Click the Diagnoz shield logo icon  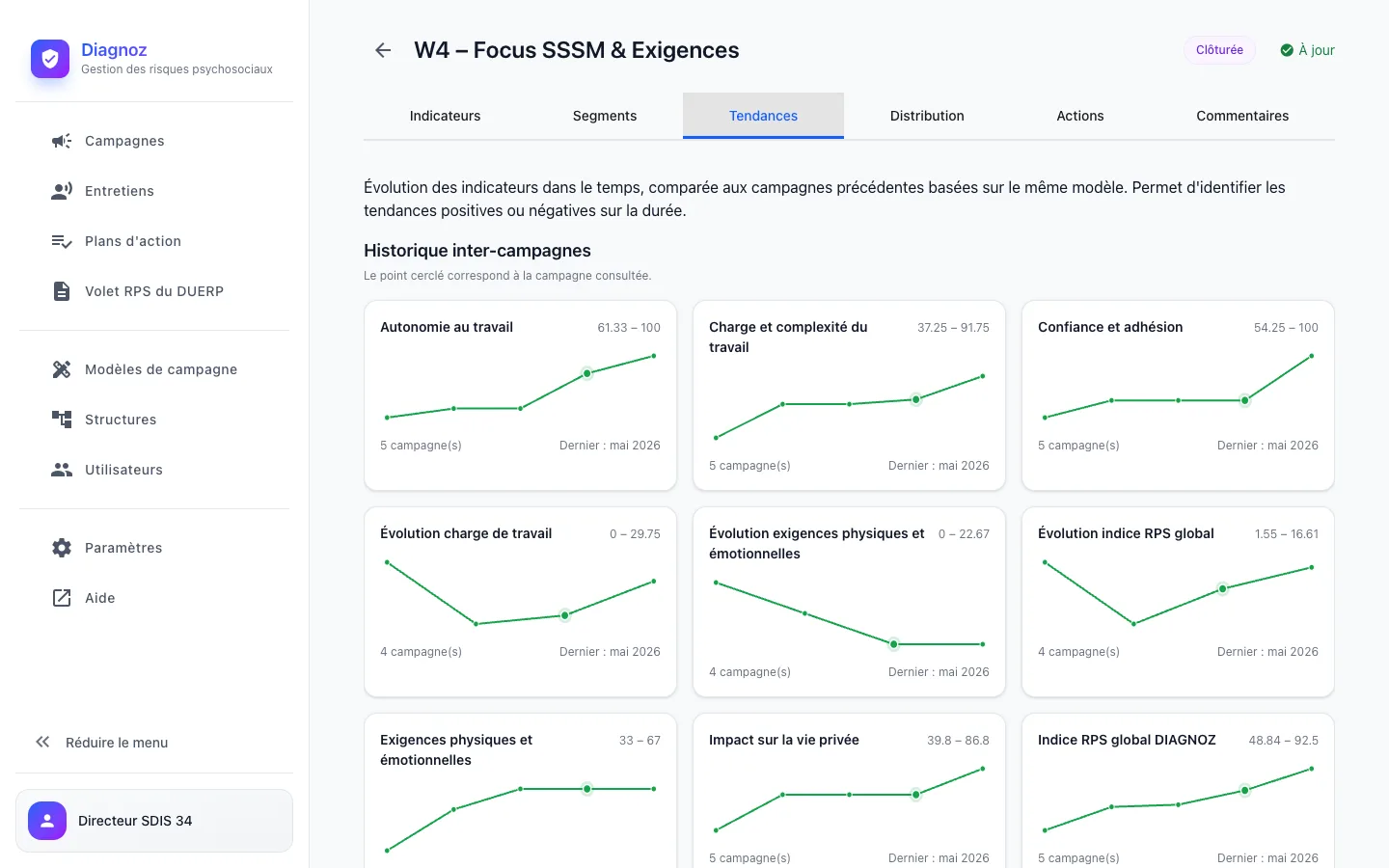[50, 59]
